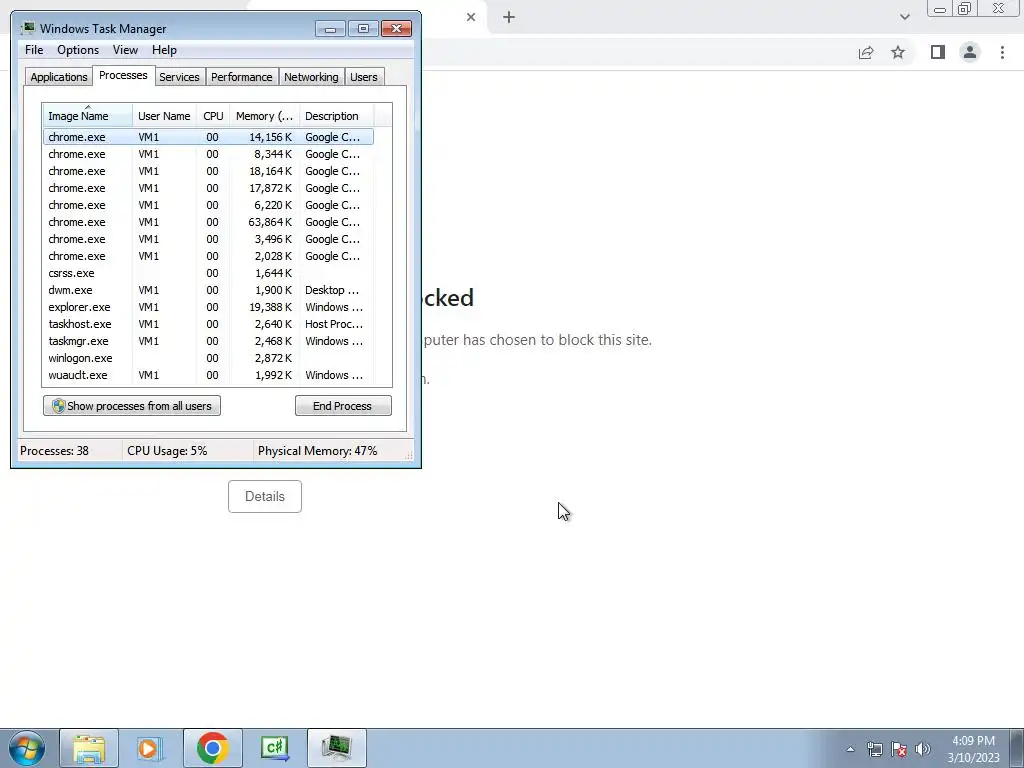Screen dimensions: 1024x768
Task: Sort by the User Name column header
Action: click(x=164, y=116)
